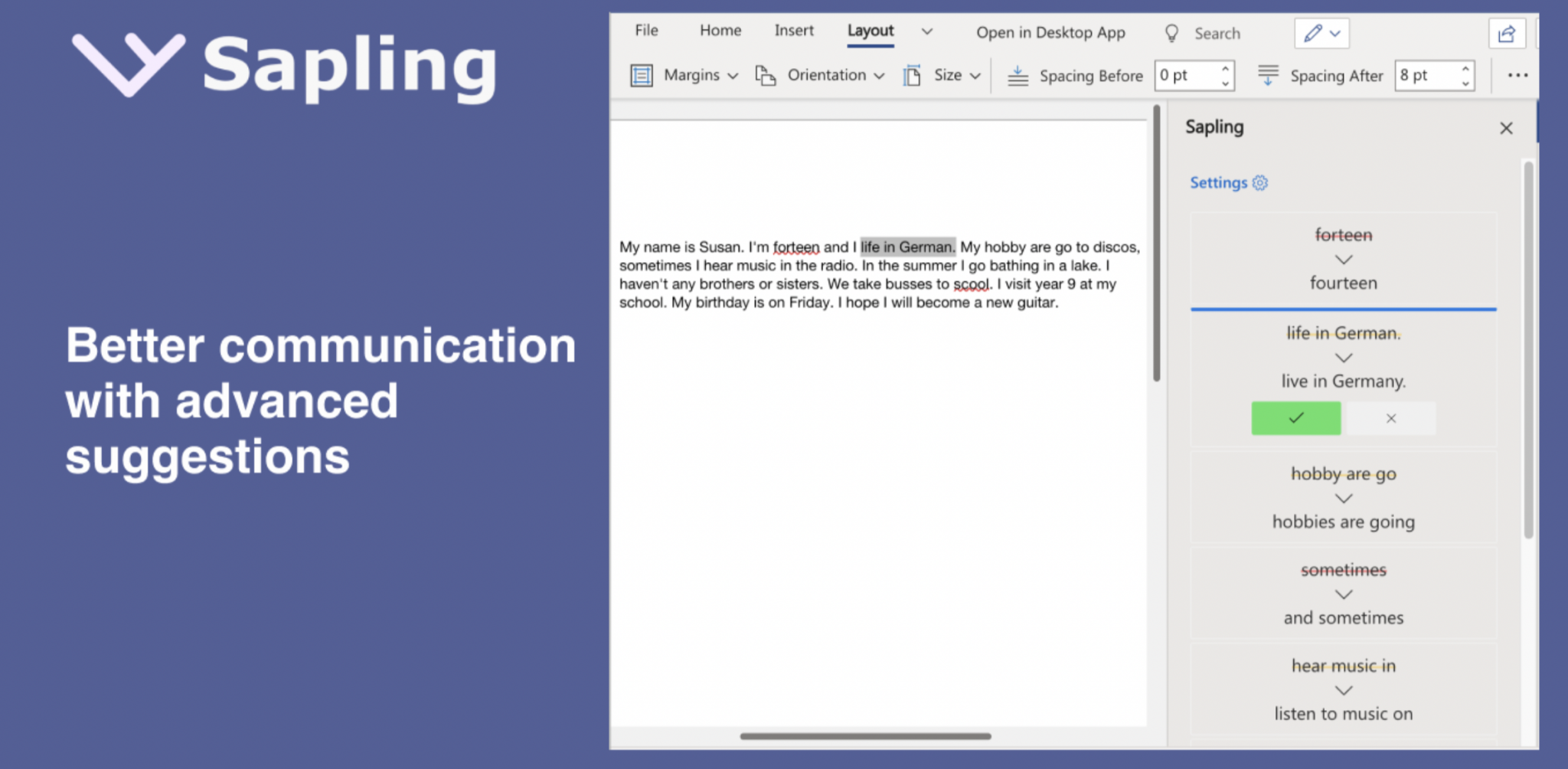Click the Share icon
This screenshot has height=769, width=1568.
(x=1507, y=33)
